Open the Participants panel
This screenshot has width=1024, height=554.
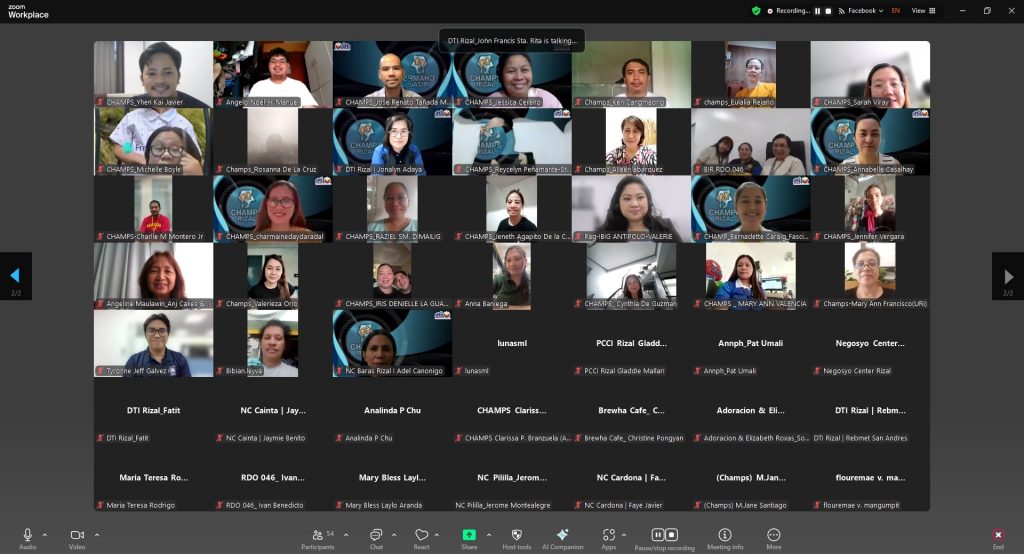click(318, 537)
